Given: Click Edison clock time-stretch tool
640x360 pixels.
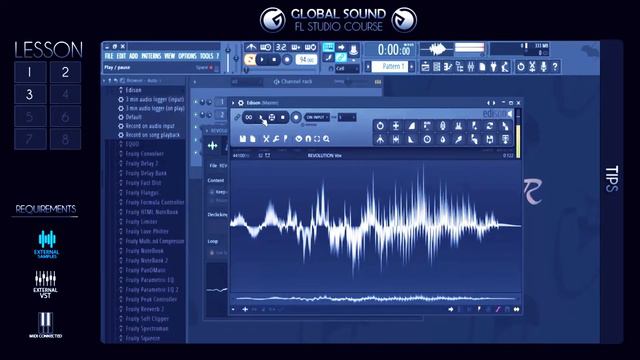Looking at the screenshot, I should 427,140.
